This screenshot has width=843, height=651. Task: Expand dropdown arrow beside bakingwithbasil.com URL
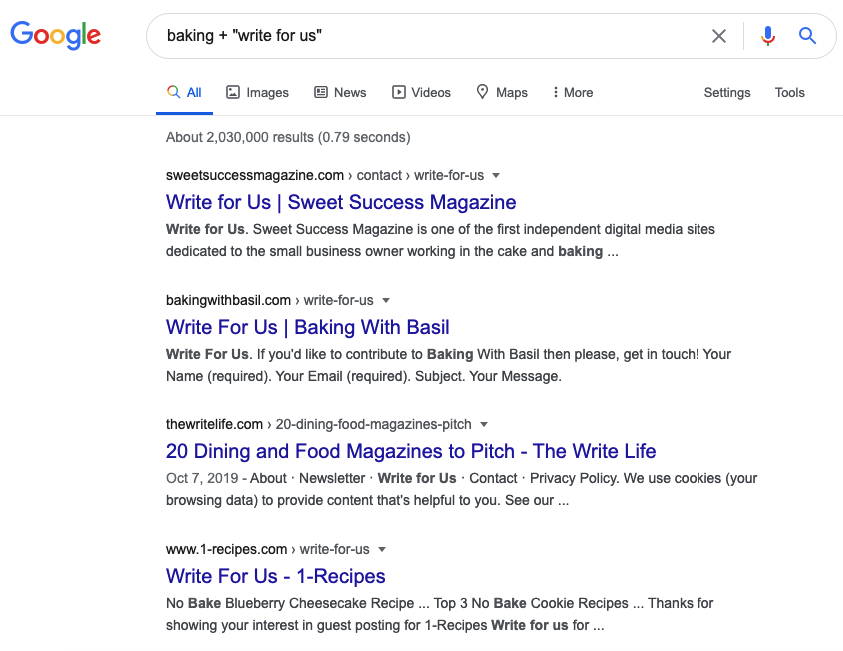pos(385,301)
